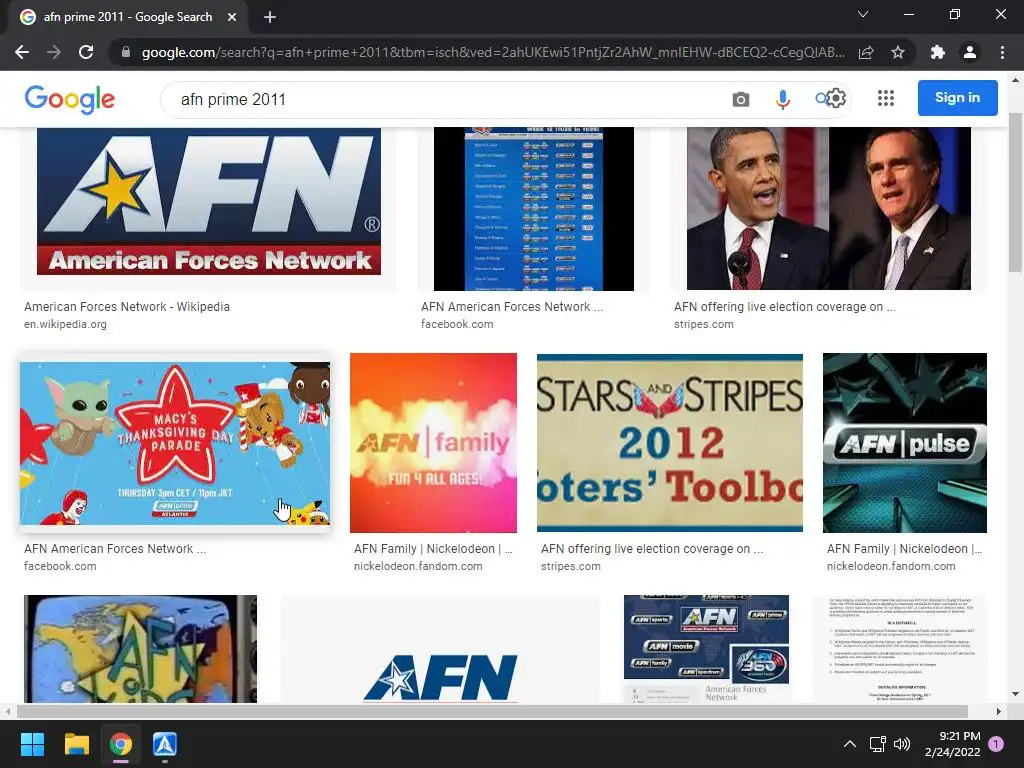The width and height of the screenshot is (1024, 768).
Task: Click the facebook.com link under schedule image
Action: tap(457, 324)
